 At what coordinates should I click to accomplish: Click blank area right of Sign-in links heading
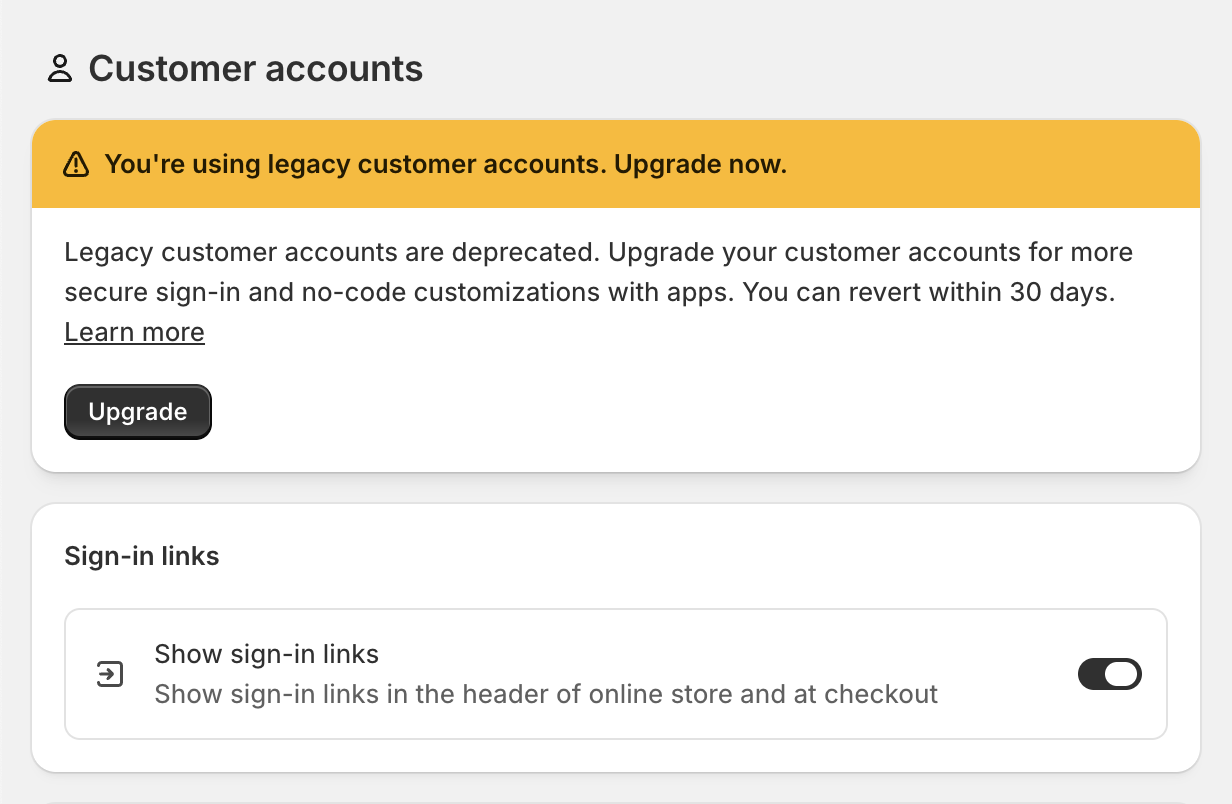pyautogui.click(x=700, y=556)
